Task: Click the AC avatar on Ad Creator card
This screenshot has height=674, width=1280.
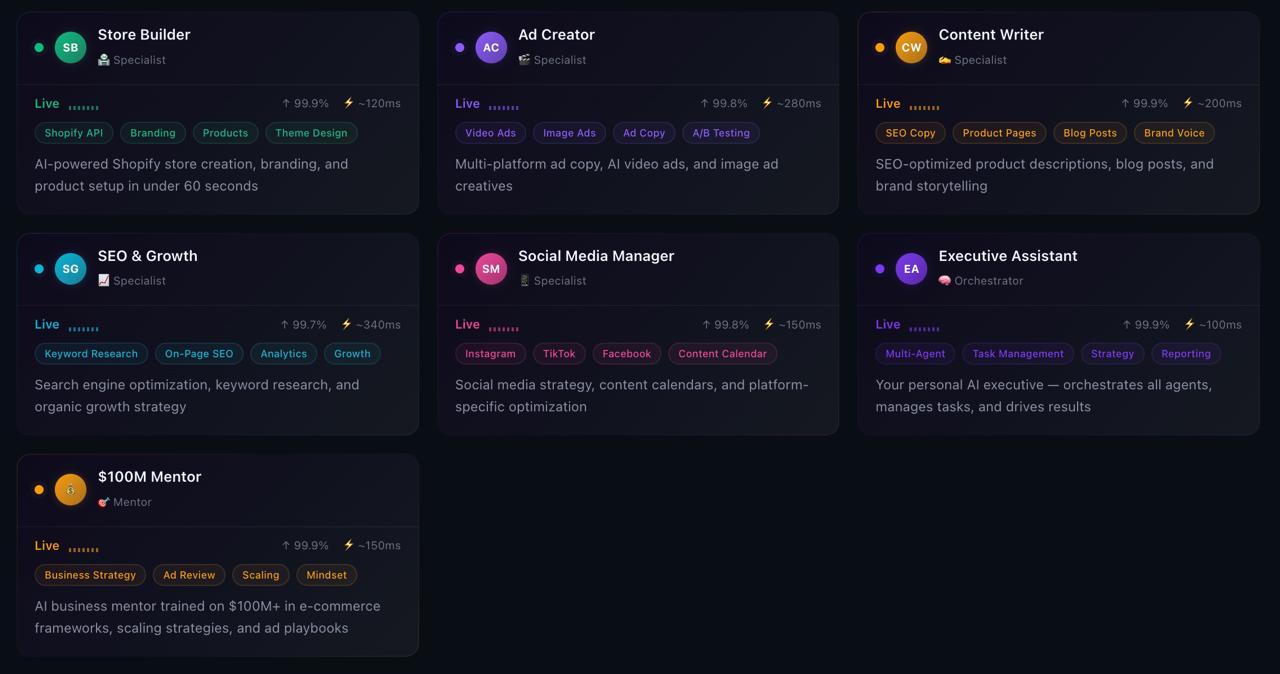Action: 491,47
